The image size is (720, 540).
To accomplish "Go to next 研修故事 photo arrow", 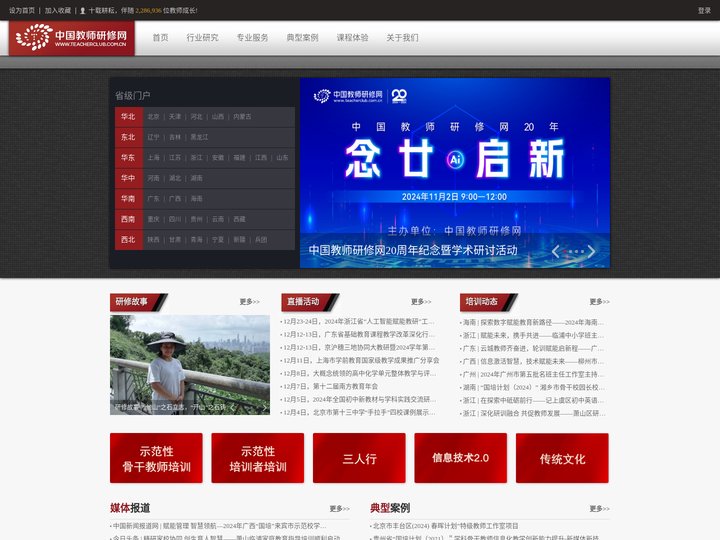I will pyautogui.click(x=264, y=407).
